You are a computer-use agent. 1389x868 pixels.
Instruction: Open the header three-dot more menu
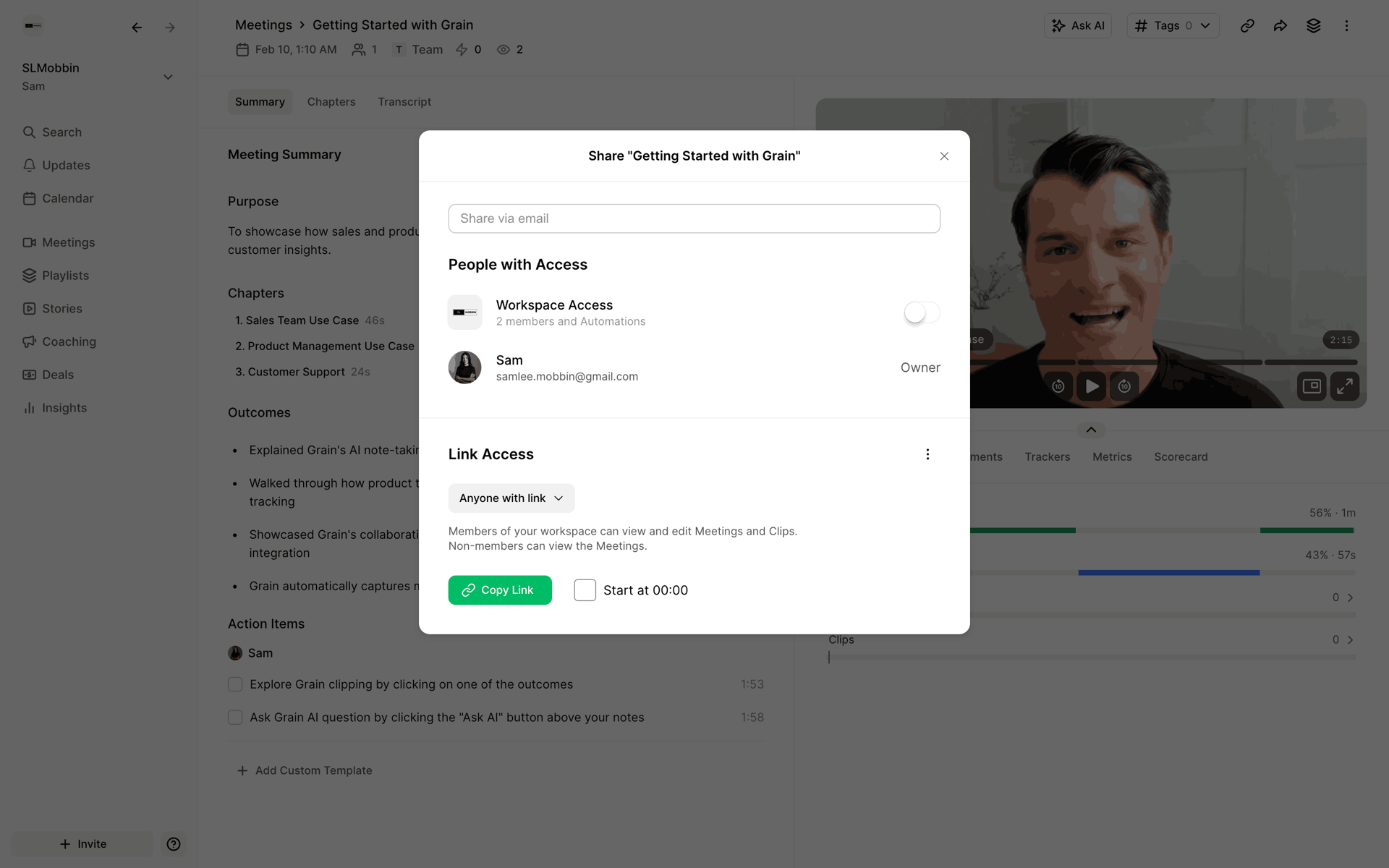coord(1346,26)
